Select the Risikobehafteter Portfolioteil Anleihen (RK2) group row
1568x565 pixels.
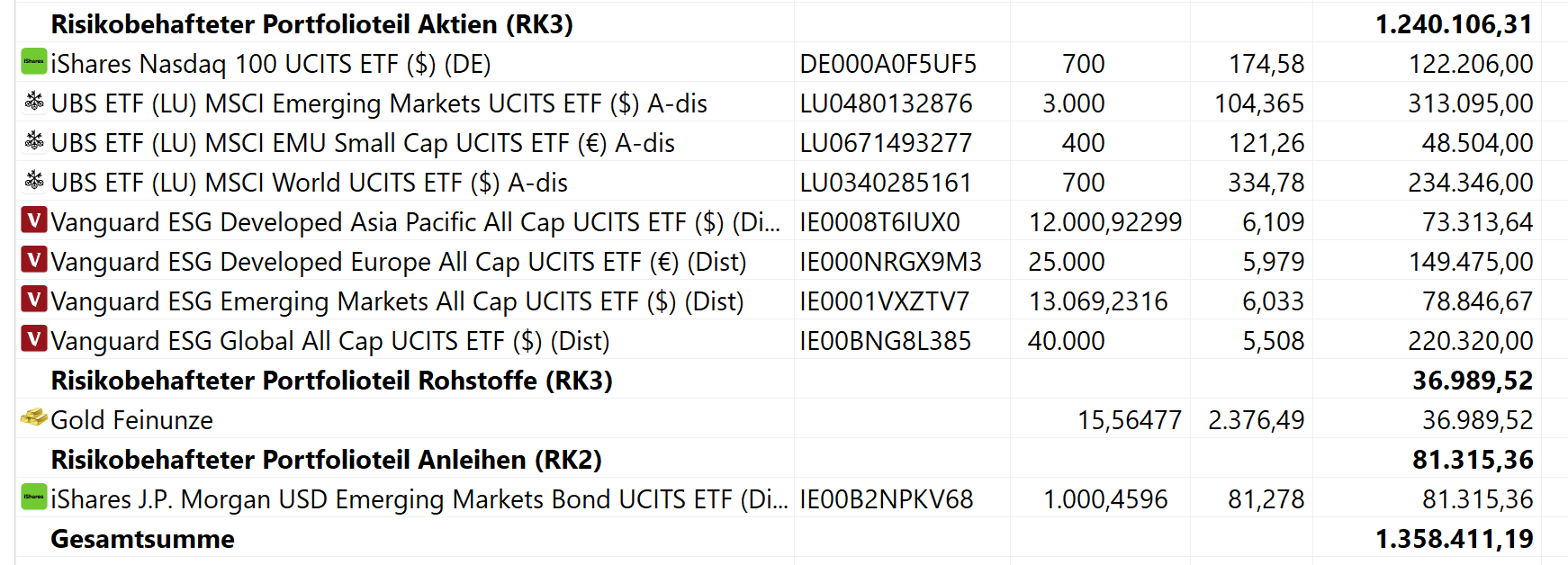coord(326,460)
